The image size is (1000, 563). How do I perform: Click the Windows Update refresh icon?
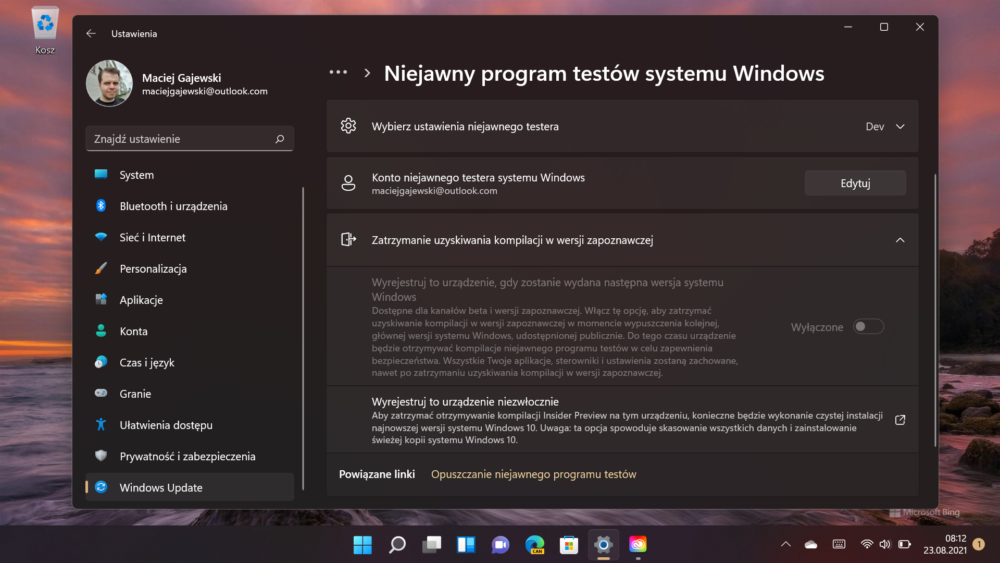click(x=101, y=487)
